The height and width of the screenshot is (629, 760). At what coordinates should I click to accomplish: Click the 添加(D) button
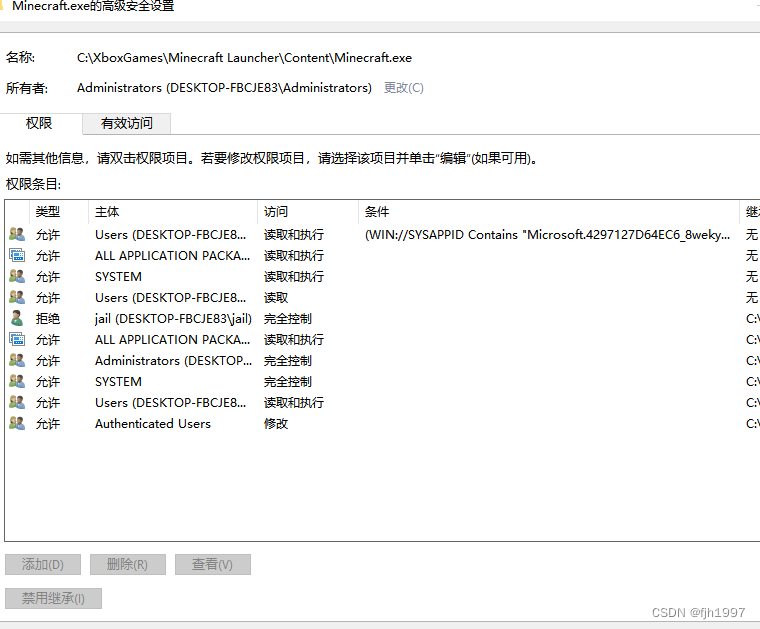pyautogui.click(x=43, y=565)
